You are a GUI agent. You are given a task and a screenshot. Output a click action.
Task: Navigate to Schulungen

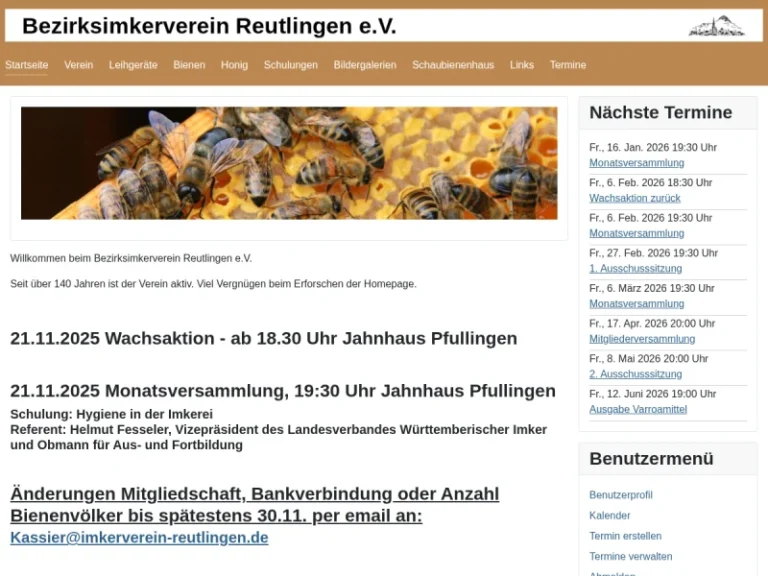(x=290, y=65)
